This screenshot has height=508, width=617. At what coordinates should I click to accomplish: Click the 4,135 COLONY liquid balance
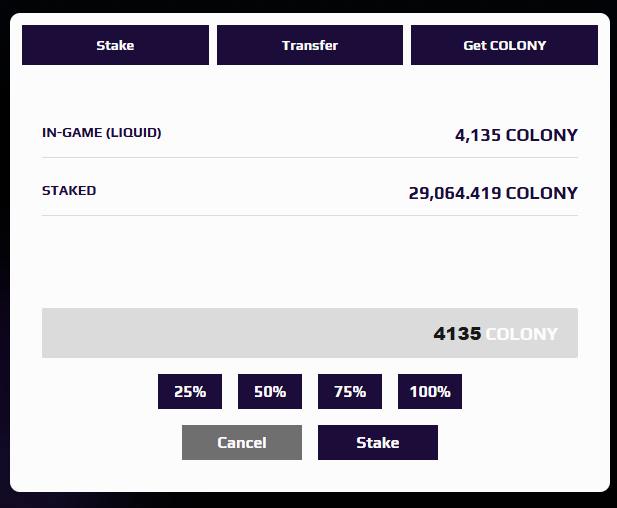click(x=516, y=135)
